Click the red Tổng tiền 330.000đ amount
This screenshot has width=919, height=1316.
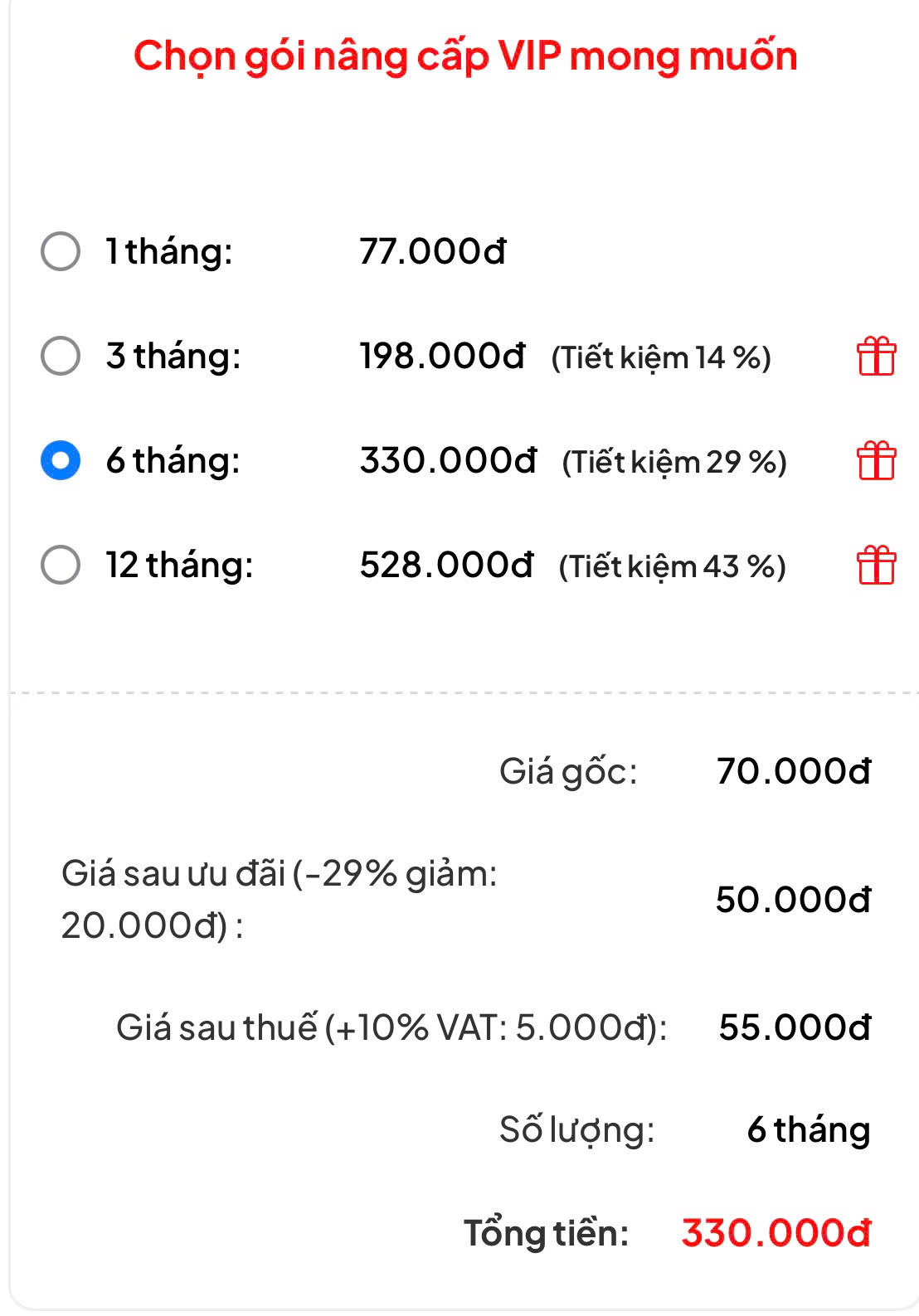(x=776, y=1233)
